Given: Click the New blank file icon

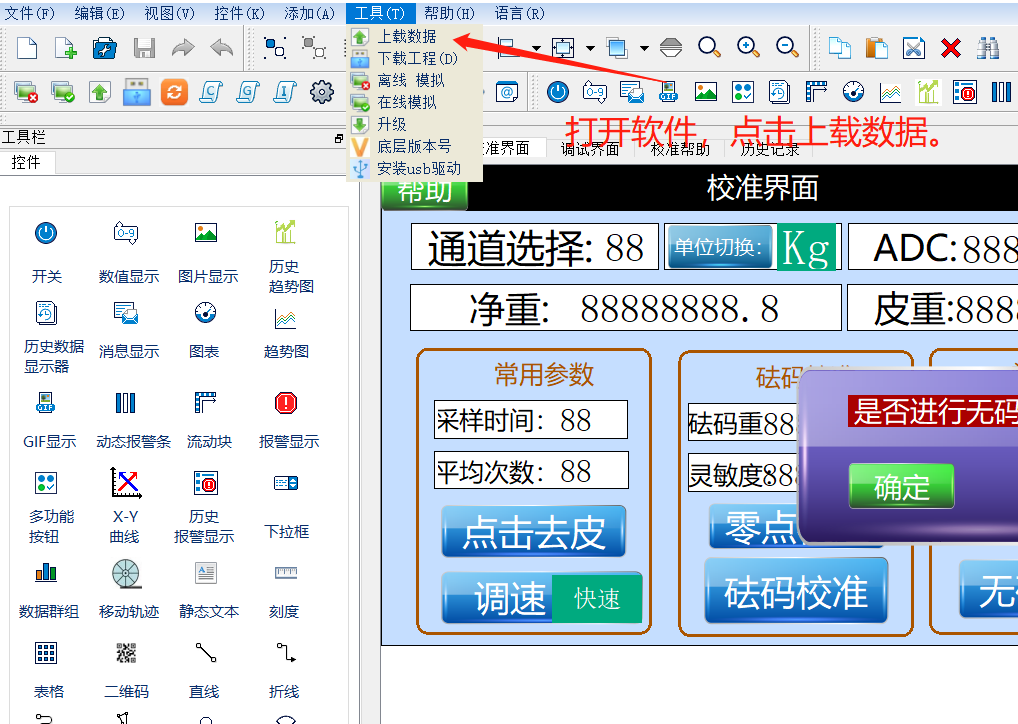Looking at the screenshot, I should [27, 48].
